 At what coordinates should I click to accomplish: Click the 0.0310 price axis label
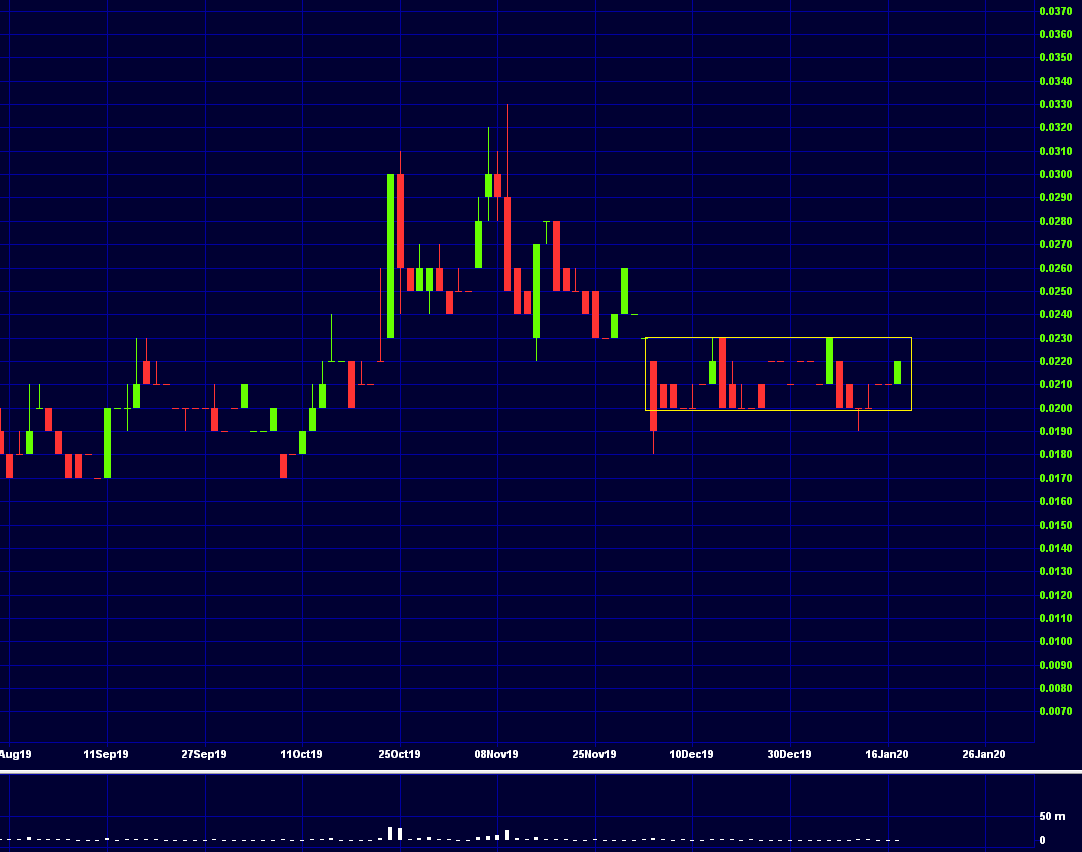[1056, 151]
